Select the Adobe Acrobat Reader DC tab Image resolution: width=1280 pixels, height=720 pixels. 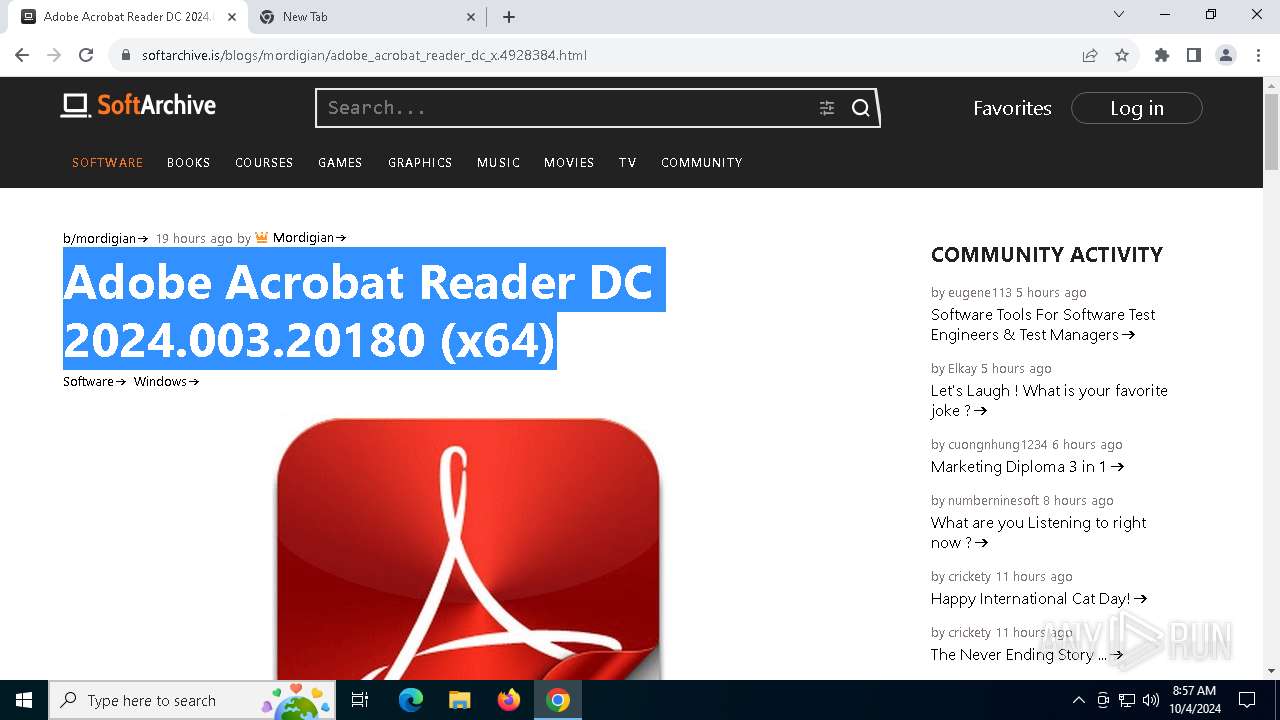tap(128, 17)
